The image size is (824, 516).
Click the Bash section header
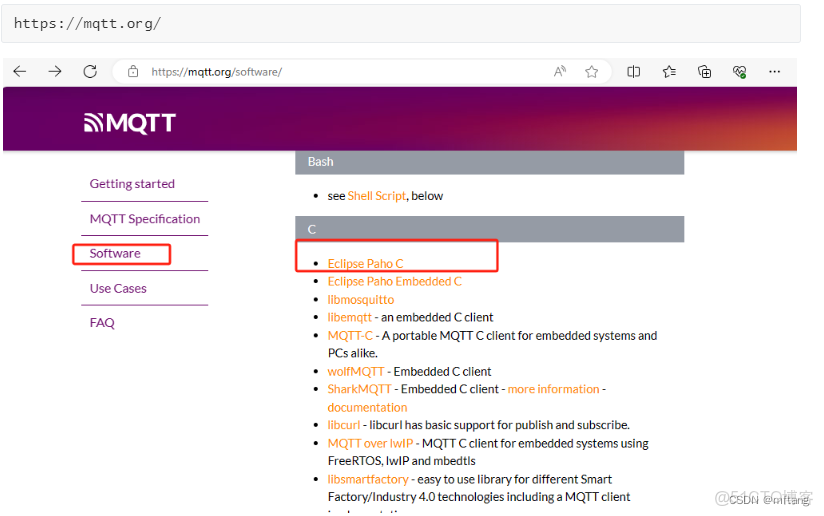pyautogui.click(x=489, y=162)
